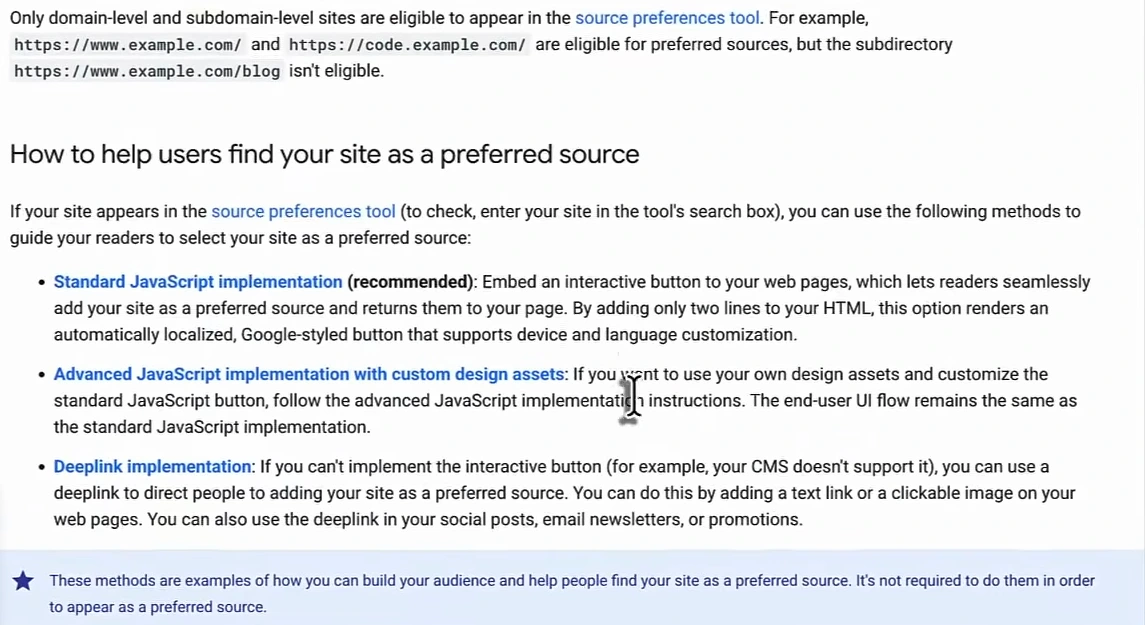Viewport: 1145px width, 625px height.
Task: Open Advanced JavaScript implementation with custom design assets
Action: [x=309, y=374]
